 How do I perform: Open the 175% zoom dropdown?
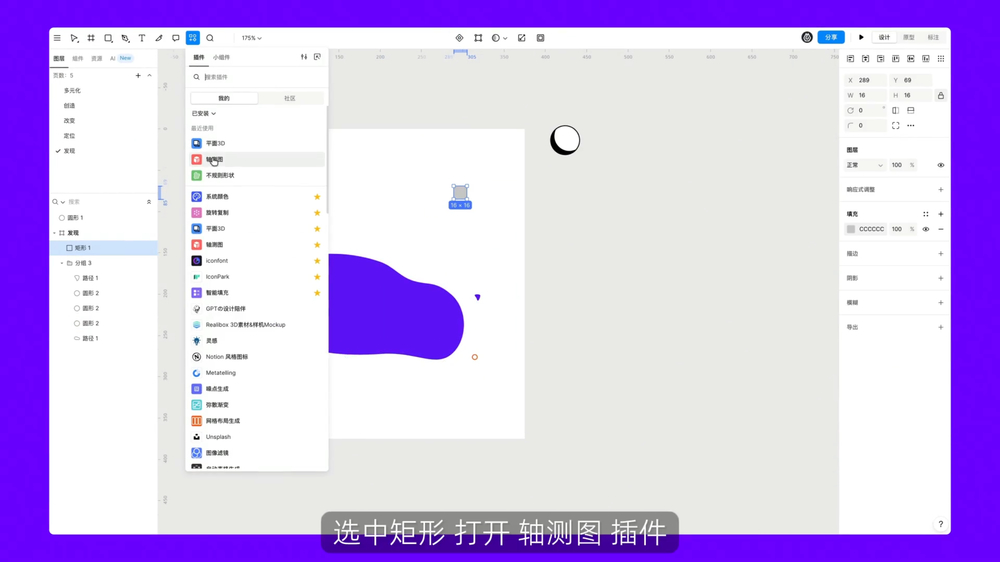click(251, 38)
